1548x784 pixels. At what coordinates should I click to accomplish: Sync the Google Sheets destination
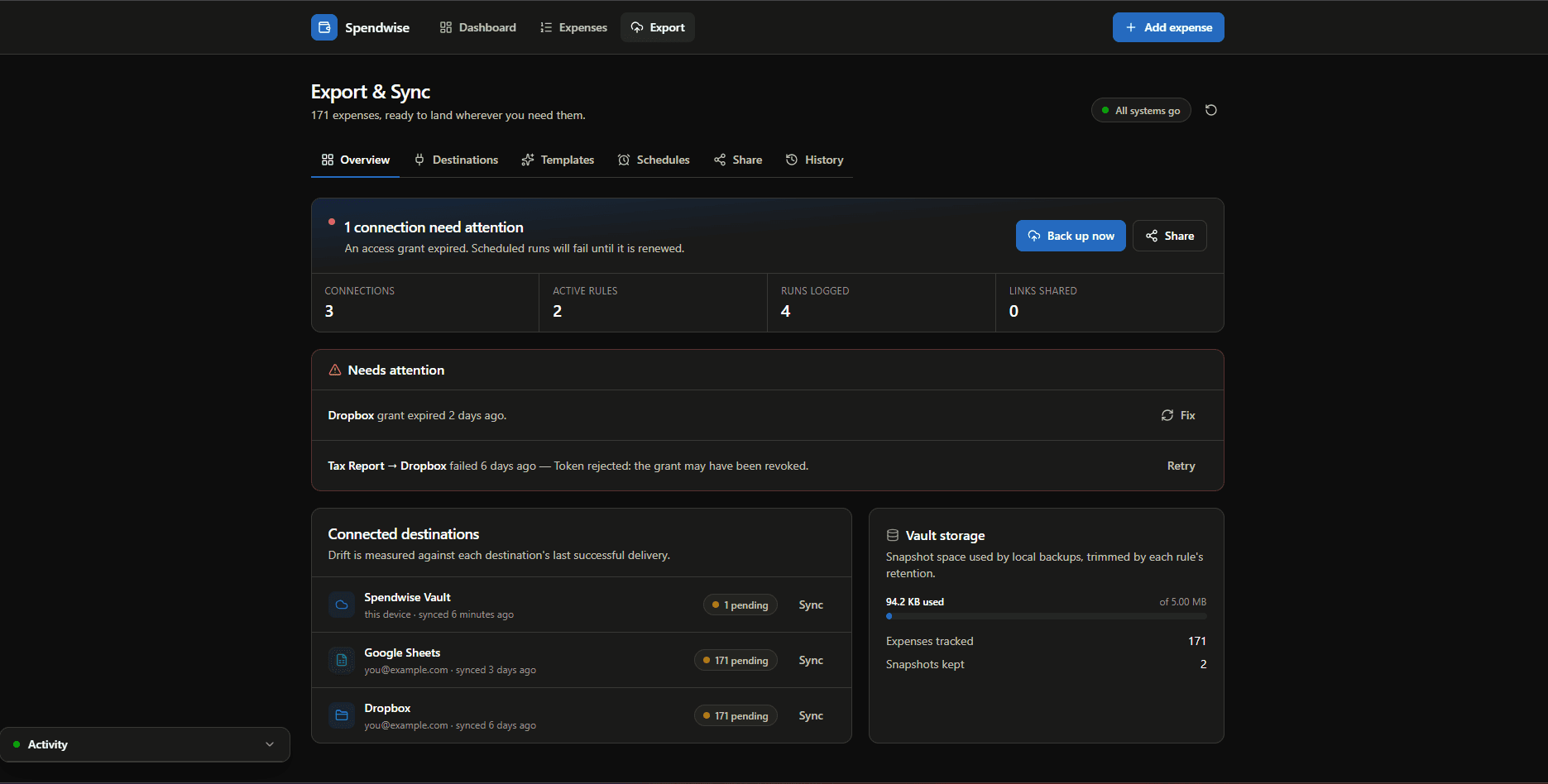click(811, 660)
